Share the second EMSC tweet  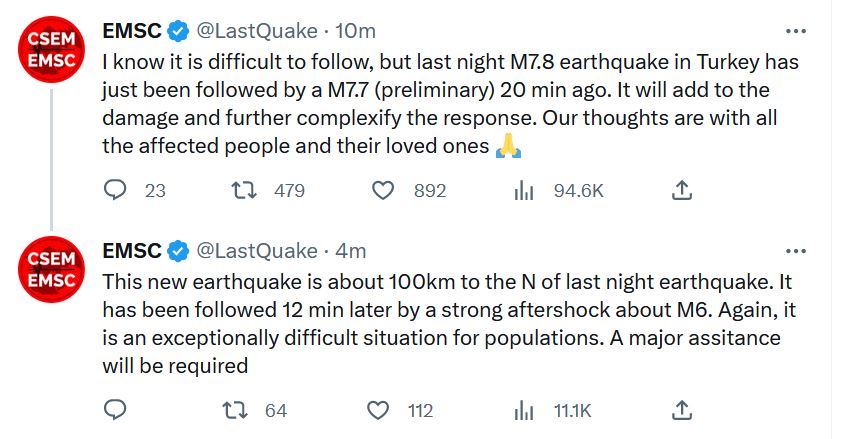(681, 410)
